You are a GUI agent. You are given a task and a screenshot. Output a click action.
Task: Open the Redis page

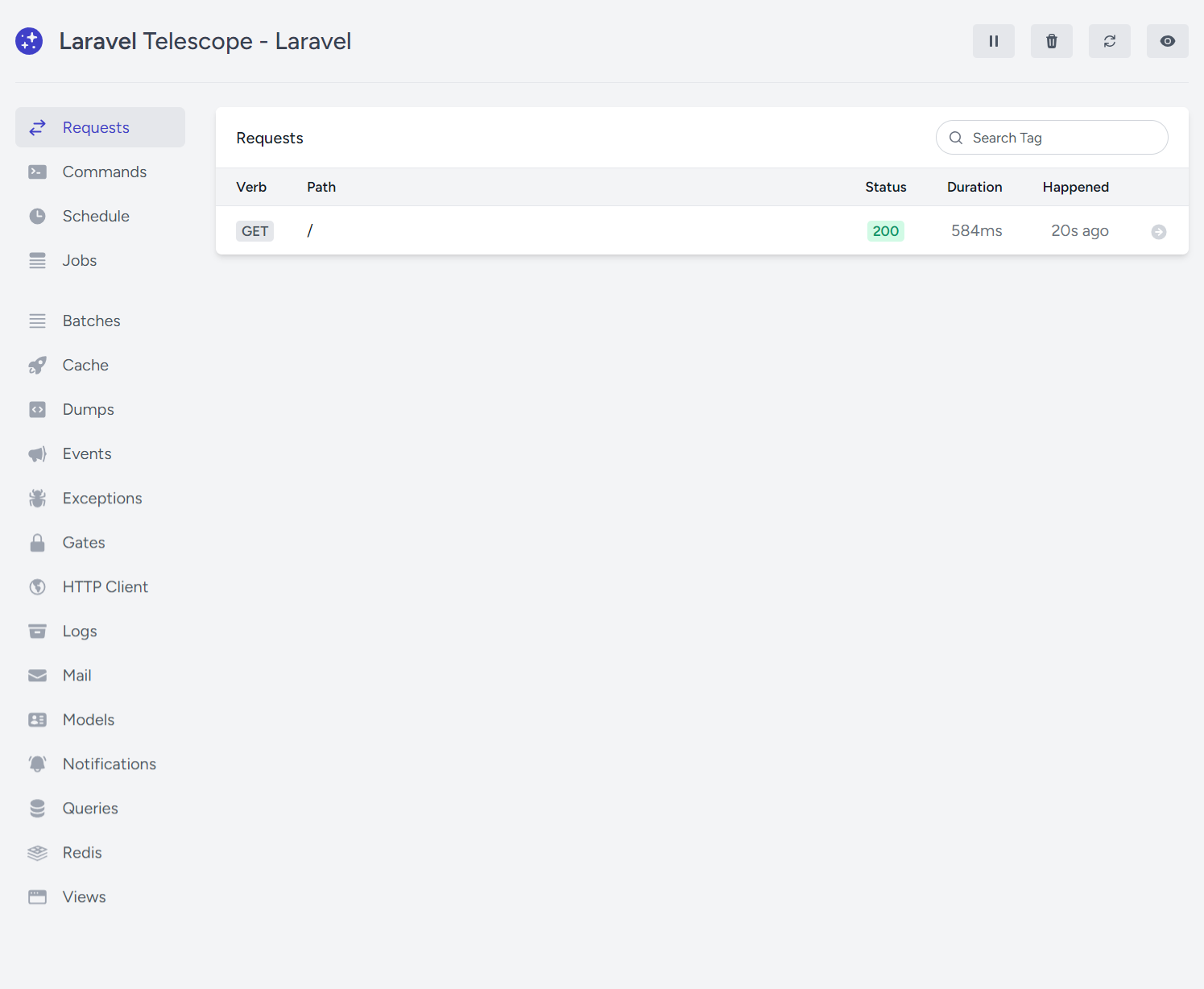click(x=82, y=852)
